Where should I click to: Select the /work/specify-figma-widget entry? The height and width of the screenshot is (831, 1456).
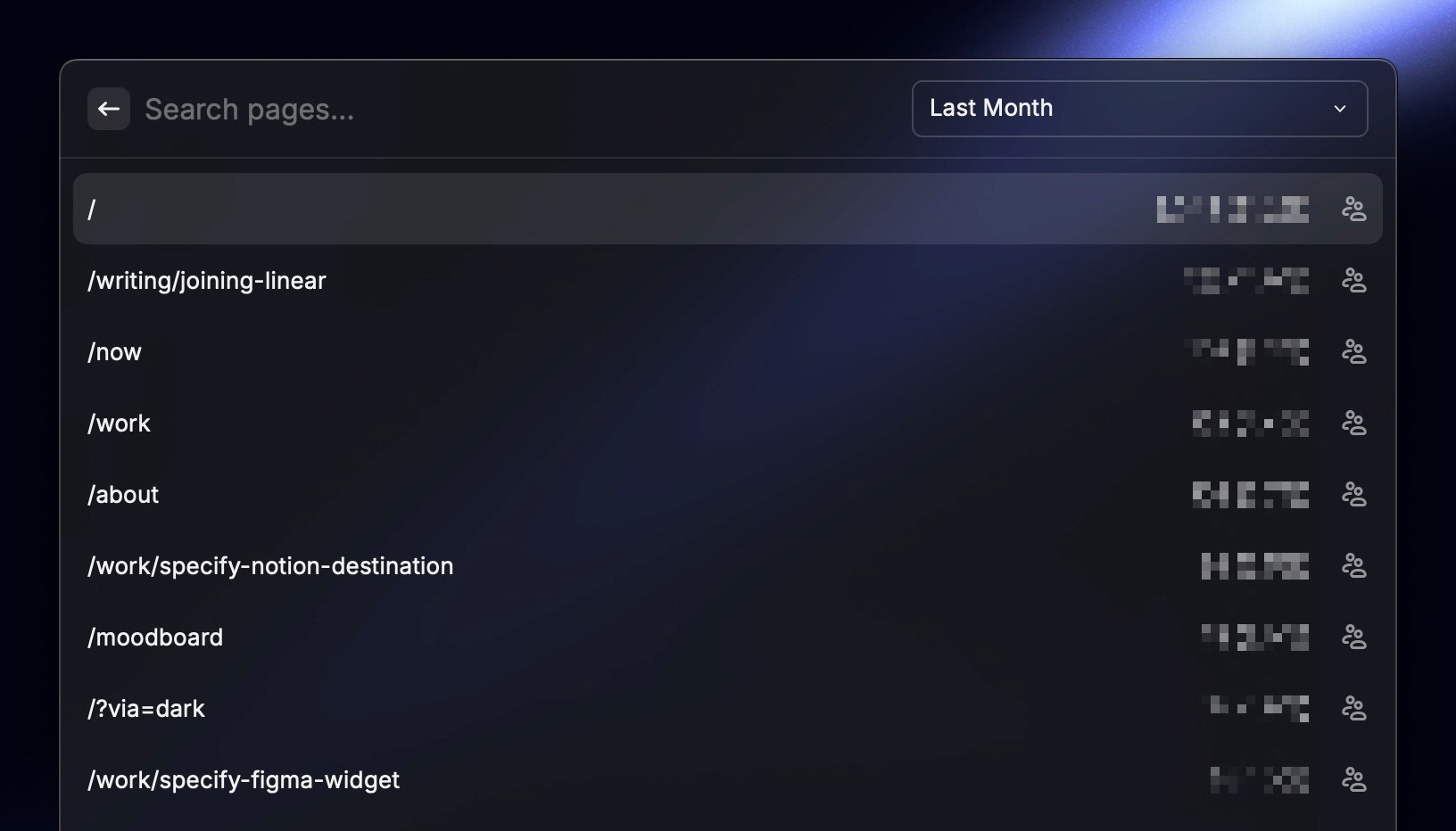(727, 779)
